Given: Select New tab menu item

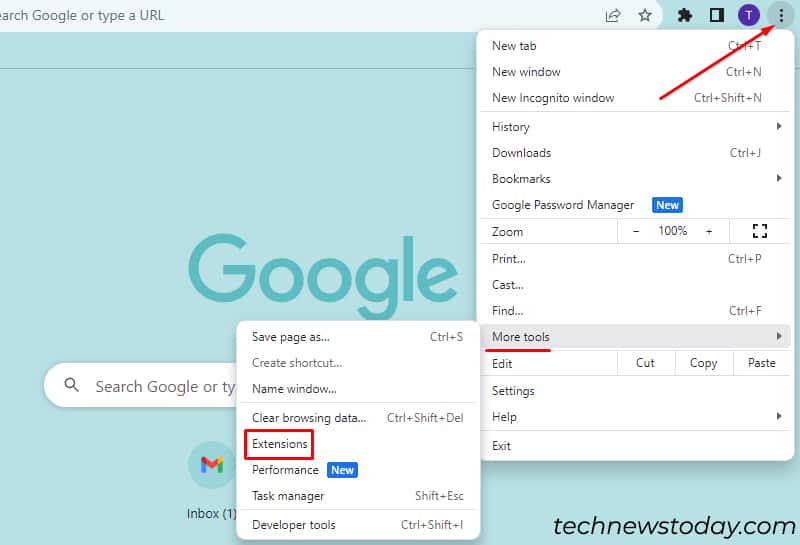Looking at the screenshot, I should click(x=635, y=46).
